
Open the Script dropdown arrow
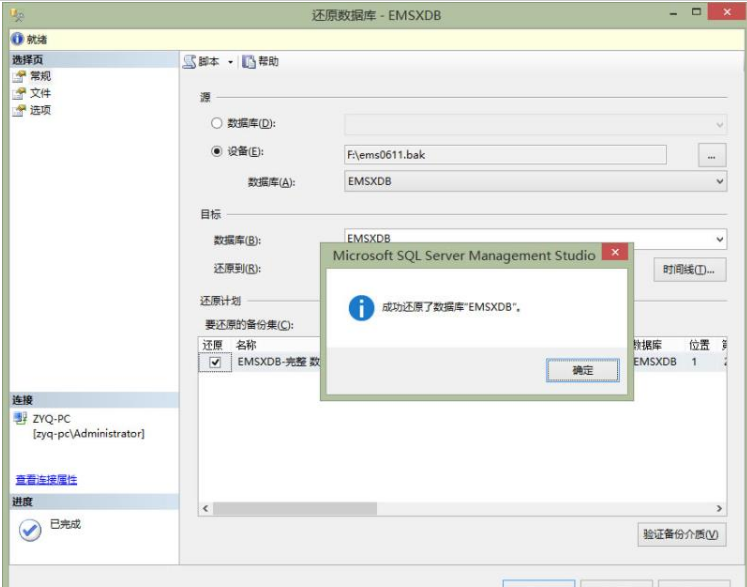231,62
